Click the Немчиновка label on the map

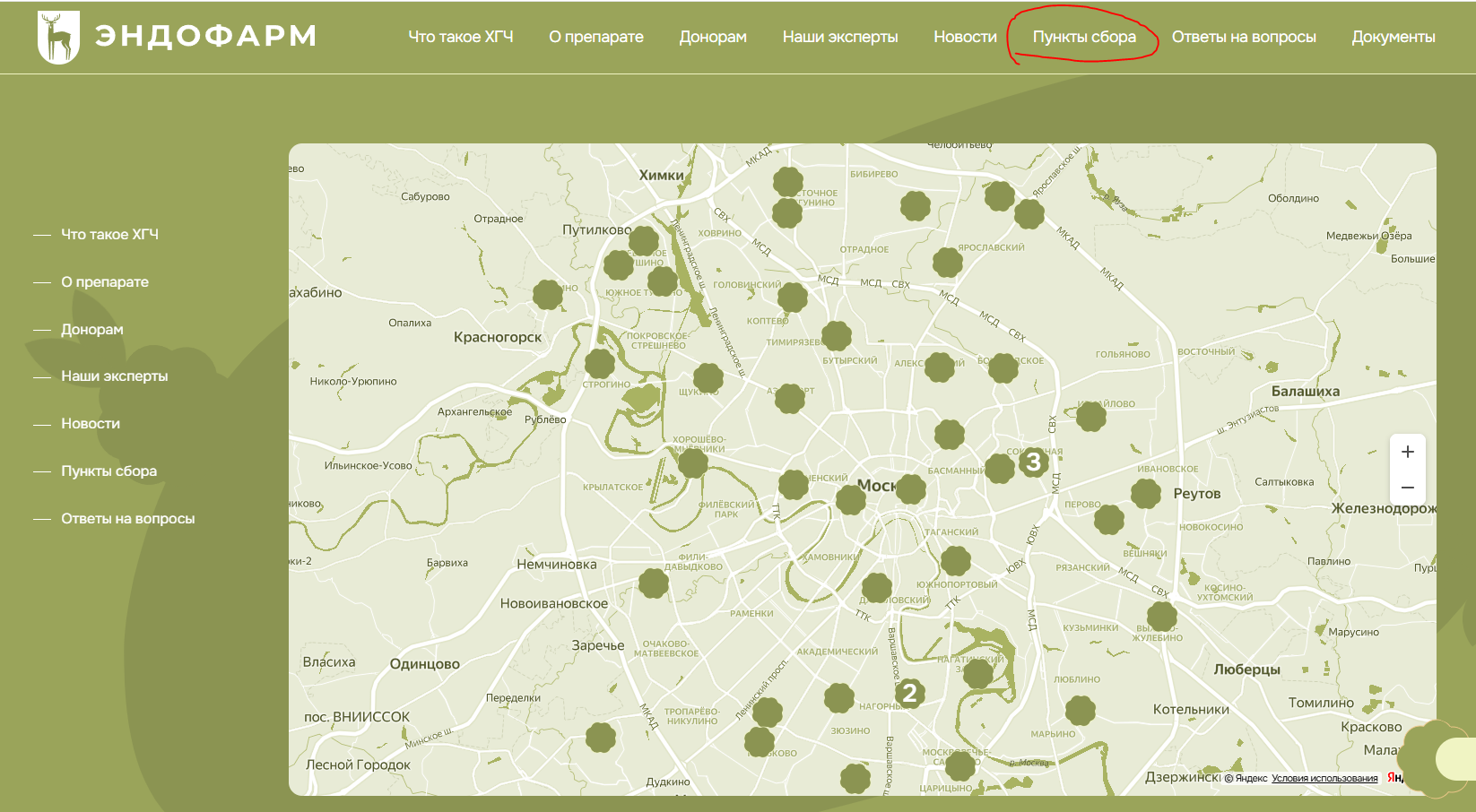557,565
